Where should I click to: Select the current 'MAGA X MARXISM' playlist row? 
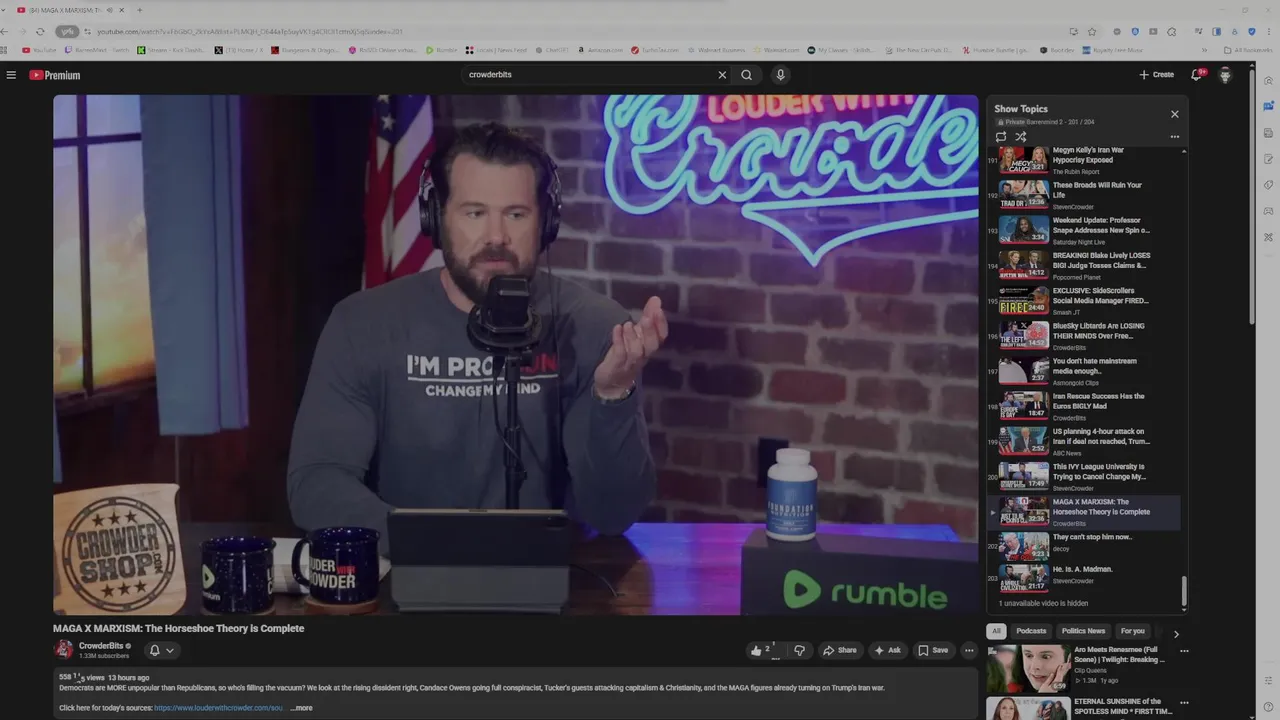tap(1085, 512)
